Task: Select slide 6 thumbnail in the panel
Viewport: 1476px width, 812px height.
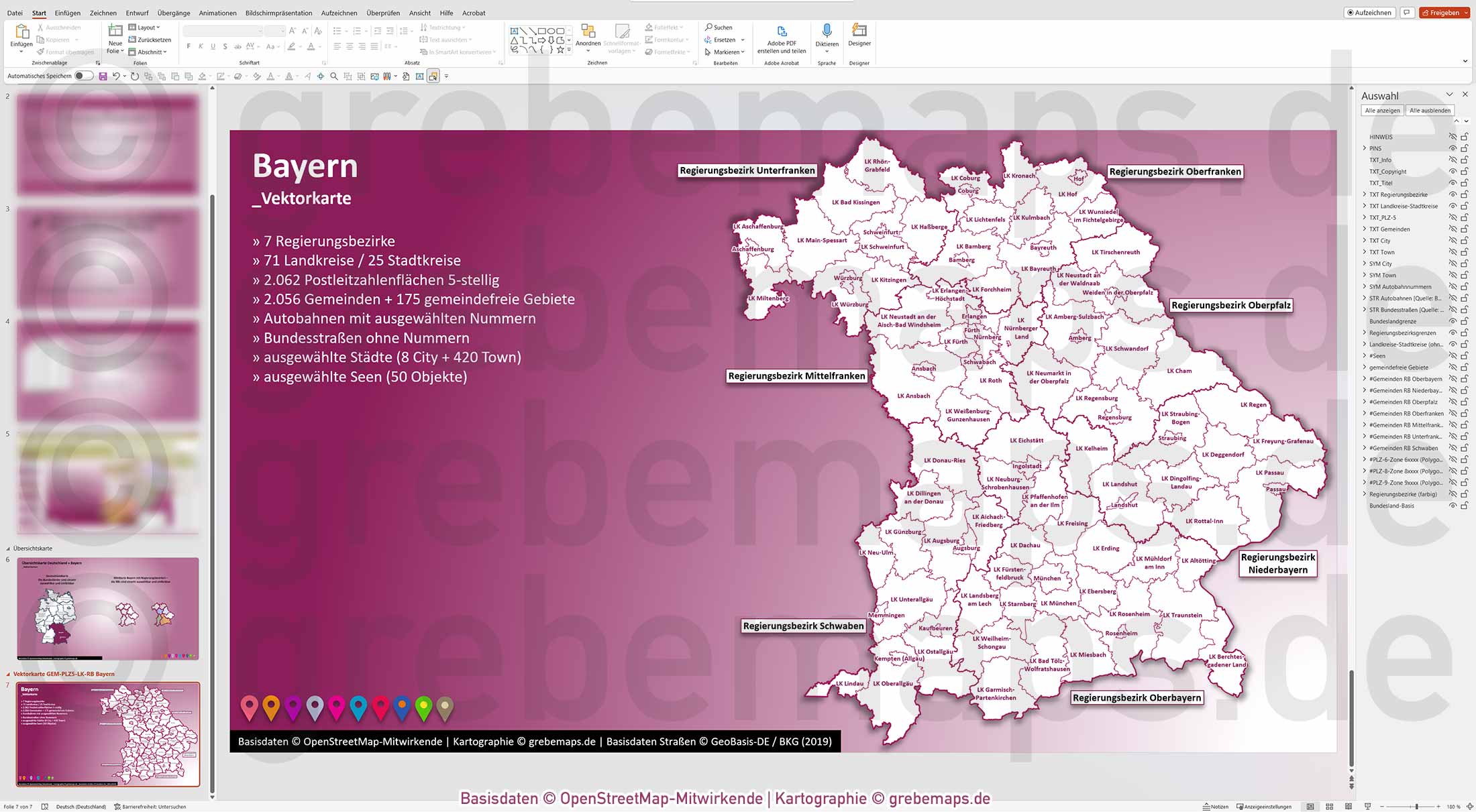Action: pos(107,608)
